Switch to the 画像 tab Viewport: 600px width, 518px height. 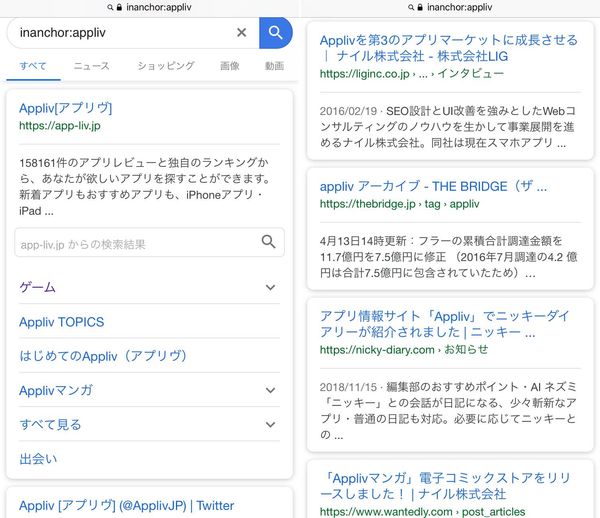click(x=230, y=66)
